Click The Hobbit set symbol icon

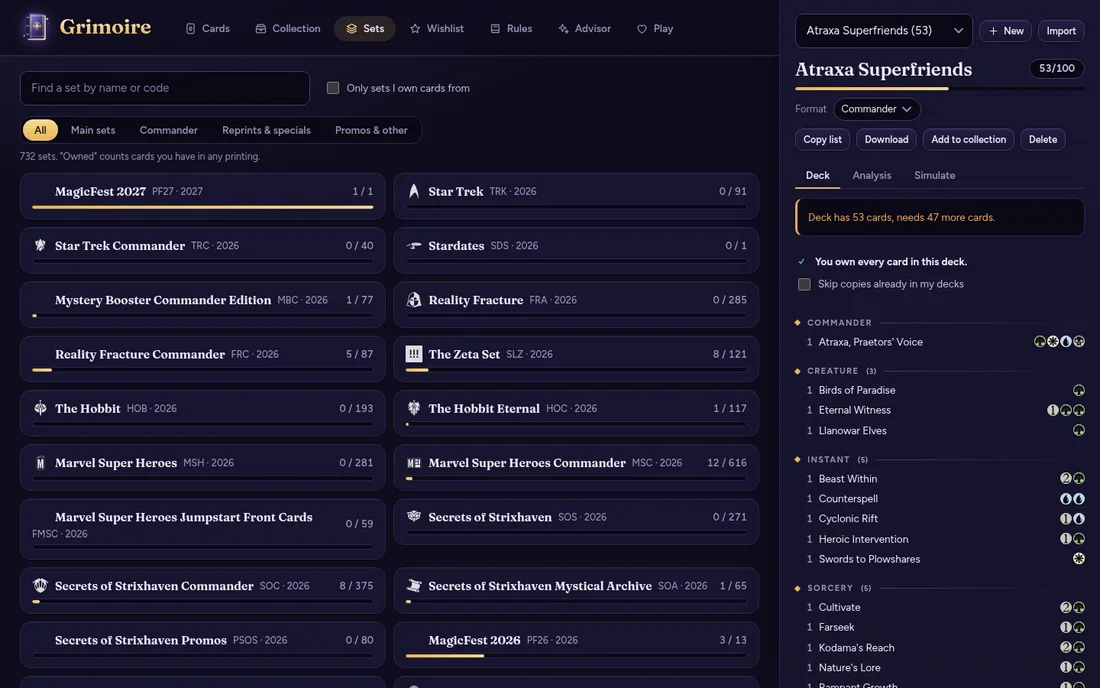pyautogui.click(x=40, y=407)
